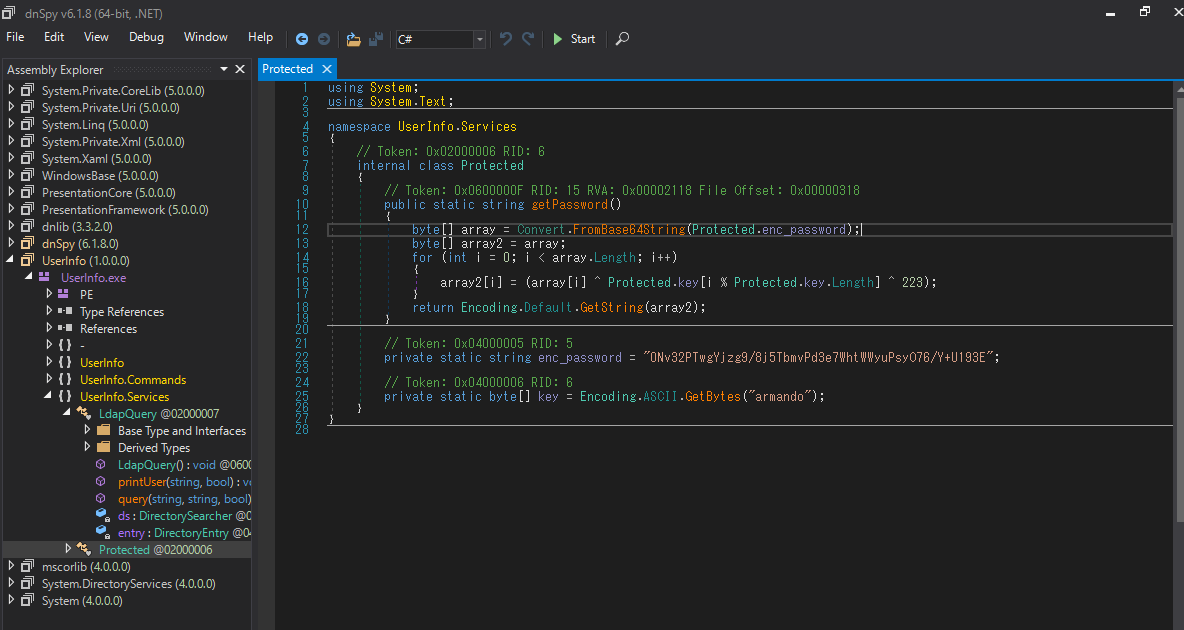The height and width of the screenshot is (630, 1184).
Task: Select PresentationFramework (5.0.0.0) tree item
Action: coord(125,209)
